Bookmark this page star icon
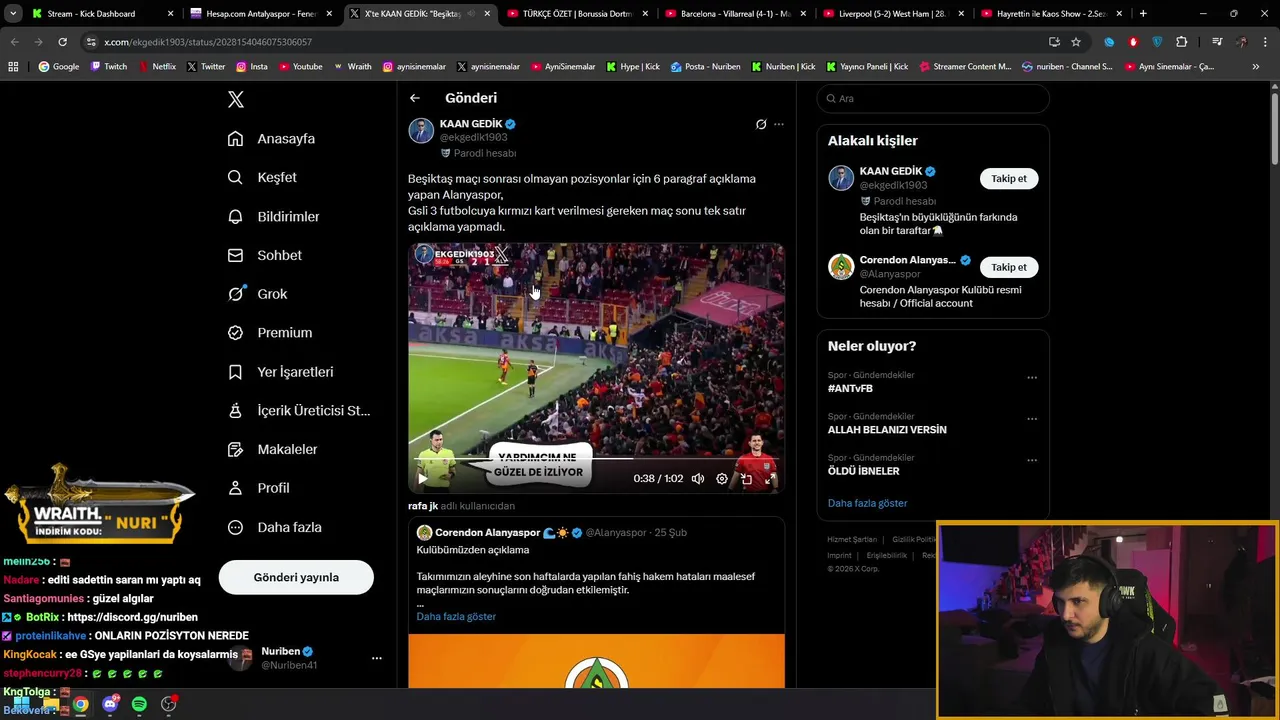Screen dimensions: 1280x720 click(1076, 42)
